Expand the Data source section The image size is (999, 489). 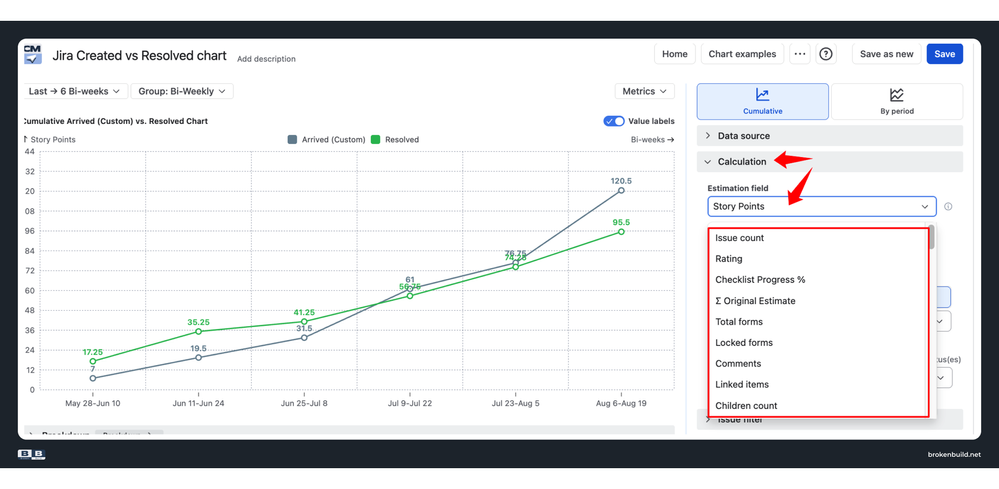pyautogui.click(x=830, y=136)
